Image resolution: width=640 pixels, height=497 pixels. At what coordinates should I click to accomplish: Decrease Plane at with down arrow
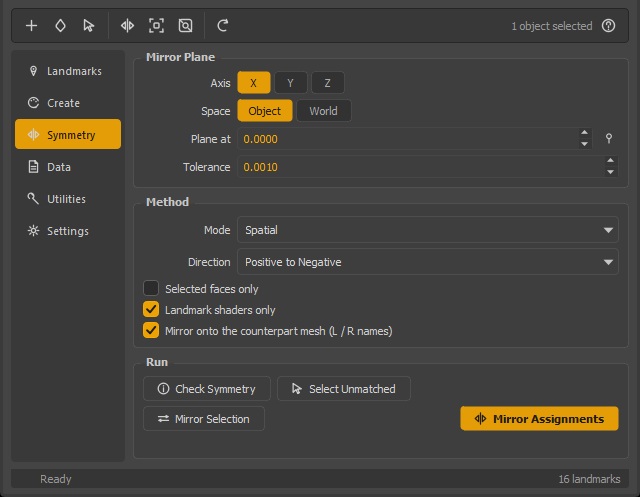point(584,144)
